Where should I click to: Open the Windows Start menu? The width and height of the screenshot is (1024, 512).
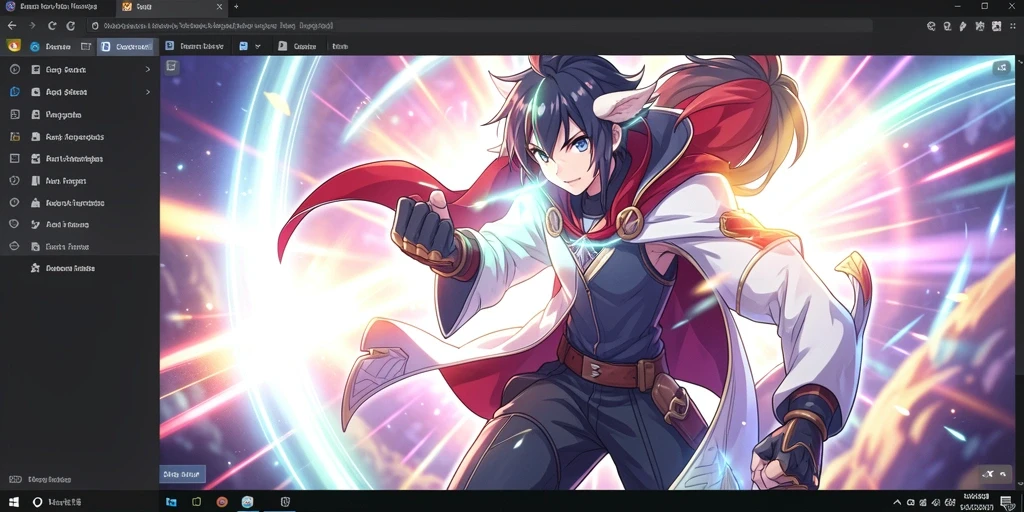[14, 502]
